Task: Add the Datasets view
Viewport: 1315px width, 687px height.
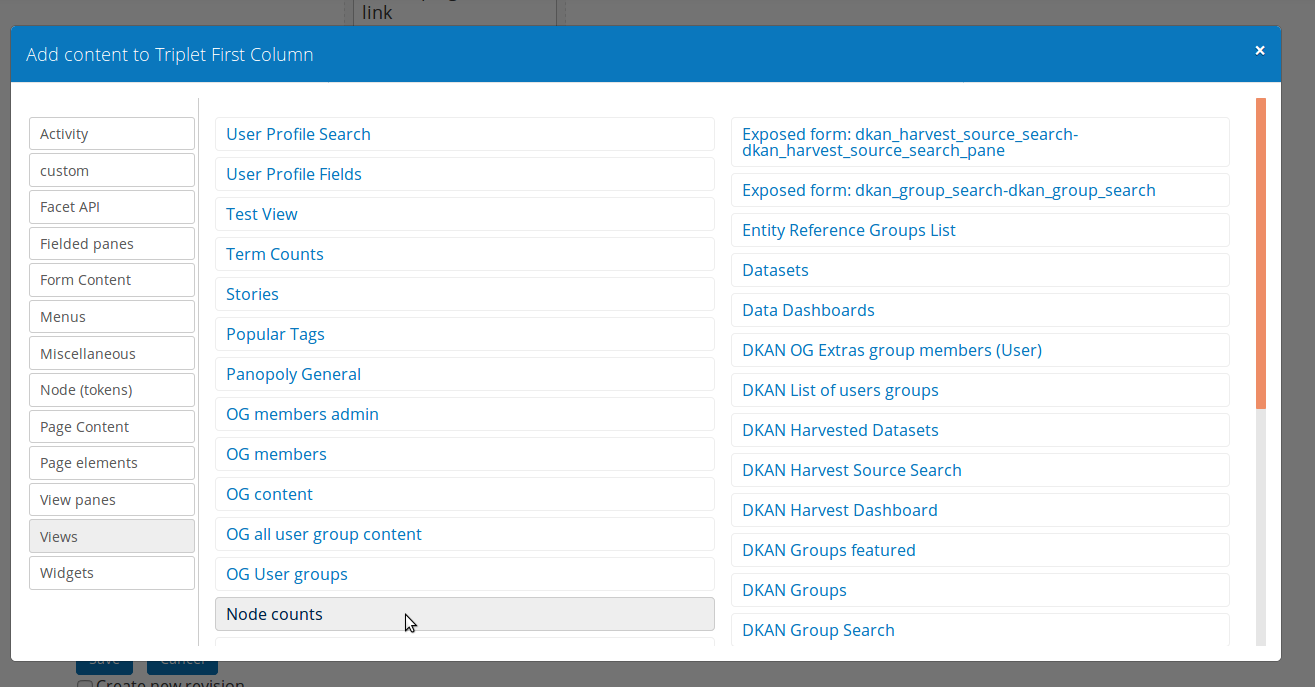Action: (980, 270)
